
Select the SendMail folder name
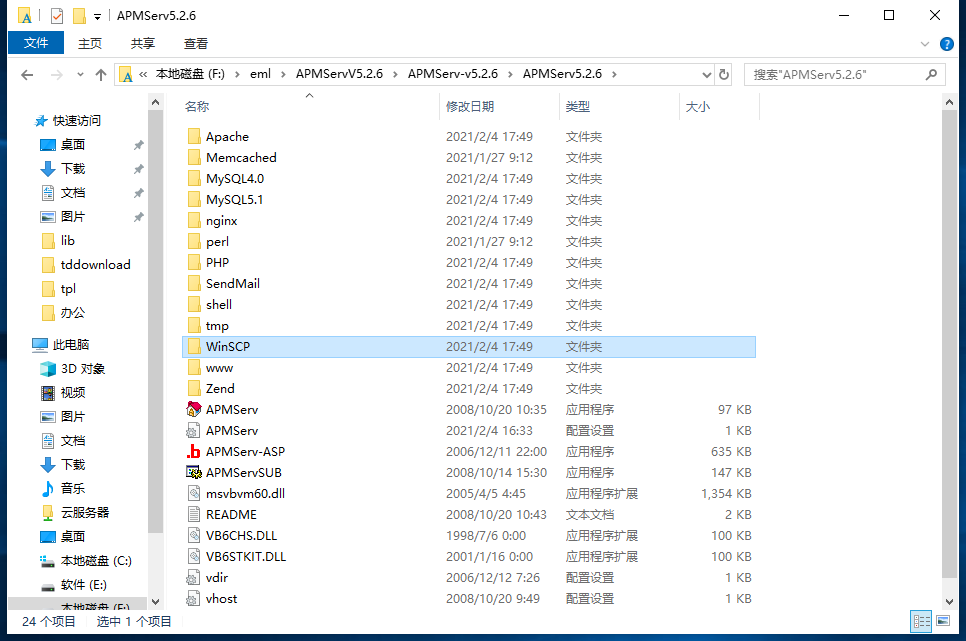pos(233,284)
